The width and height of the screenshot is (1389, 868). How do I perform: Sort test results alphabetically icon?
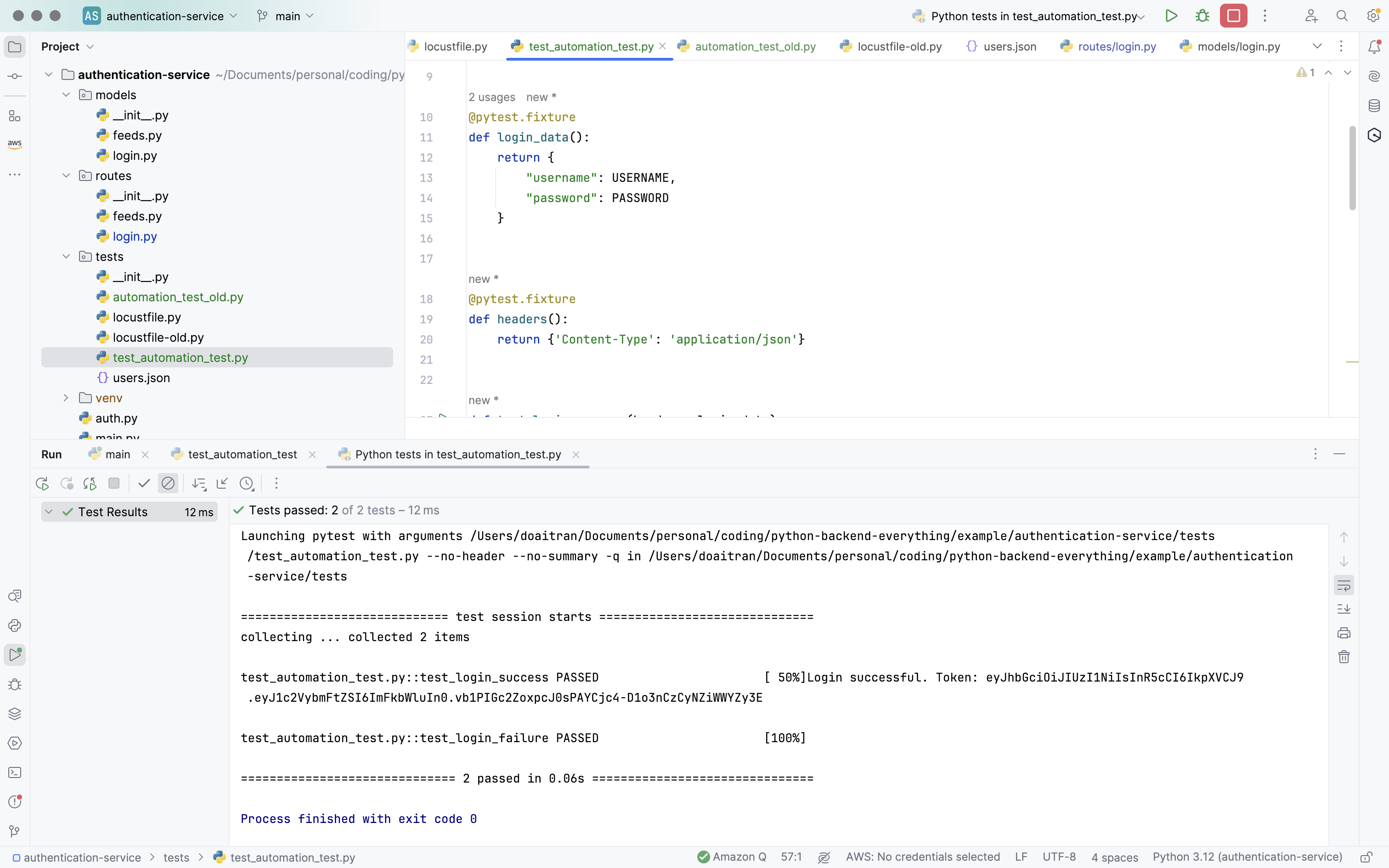coord(199,483)
